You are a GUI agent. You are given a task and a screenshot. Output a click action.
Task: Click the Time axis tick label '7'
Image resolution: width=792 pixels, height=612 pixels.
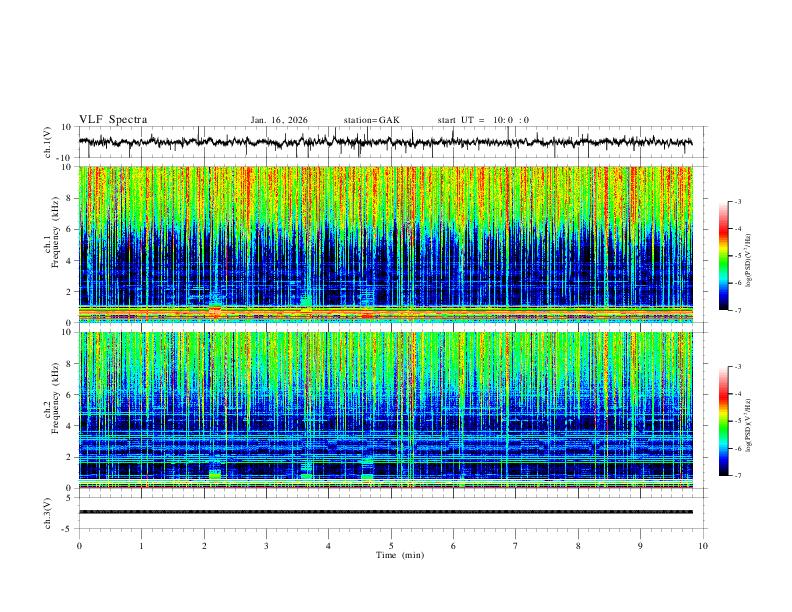[x=516, y=546]
